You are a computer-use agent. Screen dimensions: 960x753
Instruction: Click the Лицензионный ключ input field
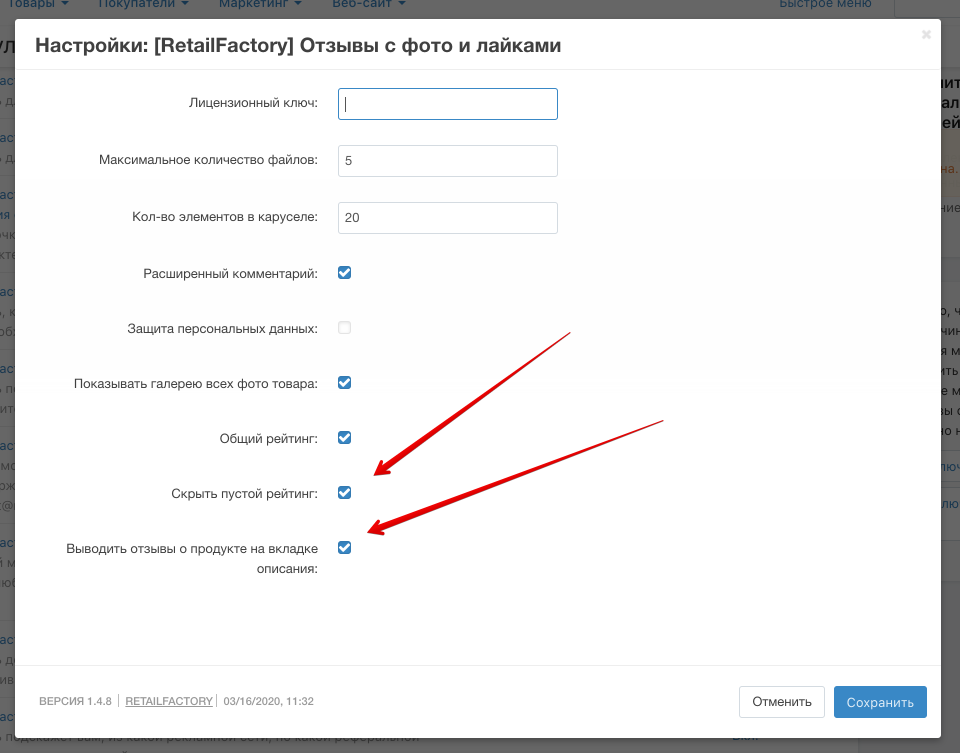click(447, 104)
